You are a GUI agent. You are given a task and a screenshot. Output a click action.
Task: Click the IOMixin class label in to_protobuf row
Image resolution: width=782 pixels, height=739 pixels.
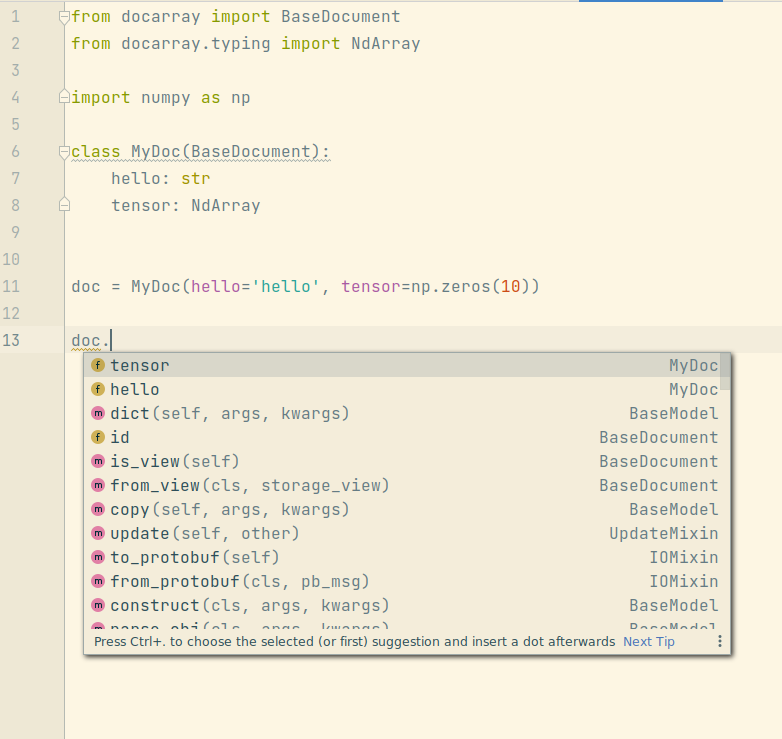(x=684, y=557)
